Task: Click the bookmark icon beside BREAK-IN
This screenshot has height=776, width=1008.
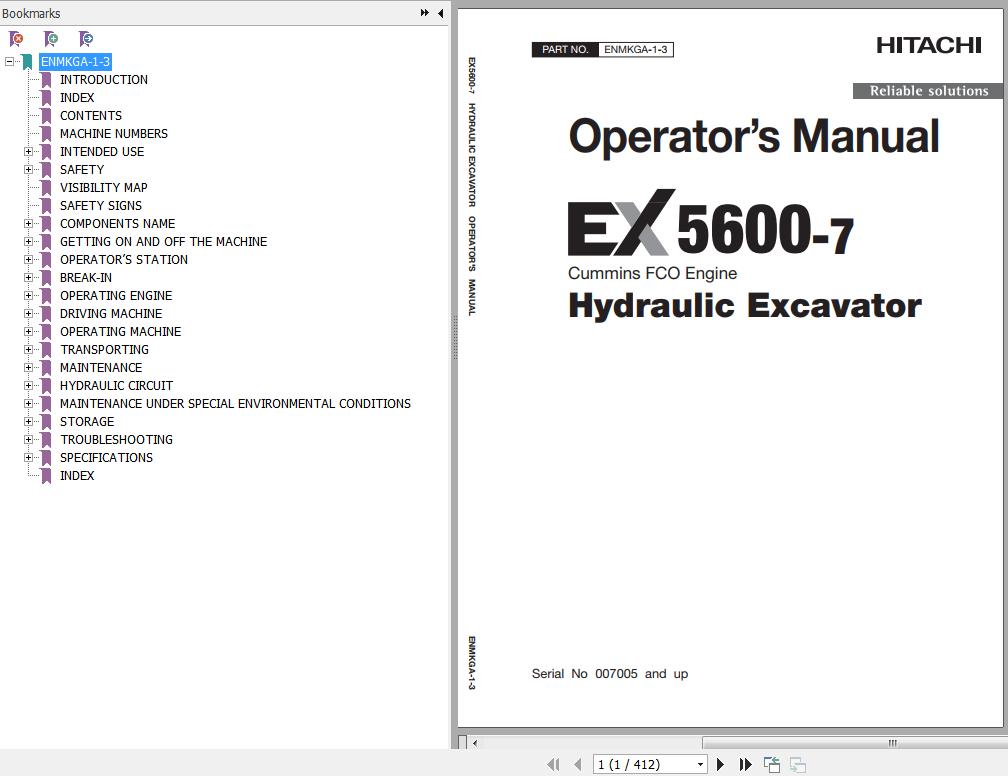Action: 46,278
